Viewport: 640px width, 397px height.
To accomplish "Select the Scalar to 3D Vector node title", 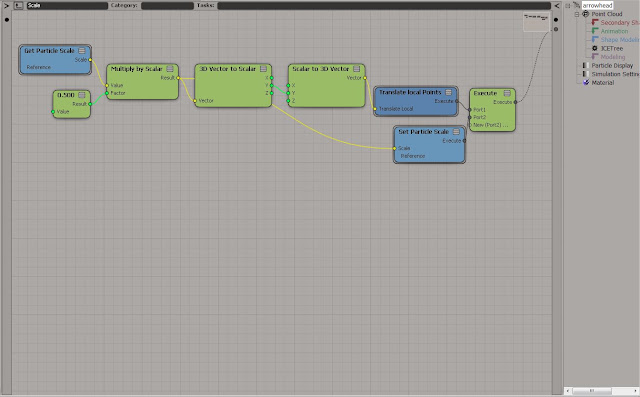I will click(x=321, y=69).
